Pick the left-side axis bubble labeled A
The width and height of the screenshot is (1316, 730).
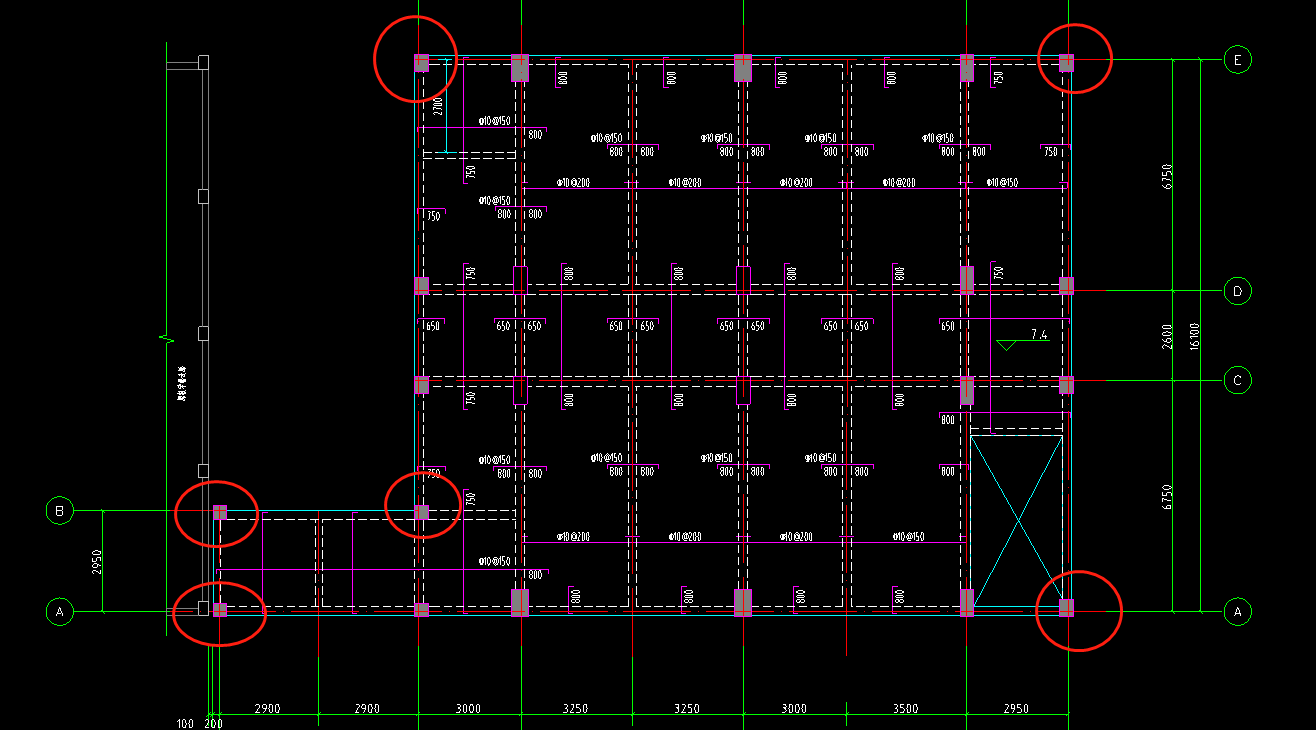click(x=60, y=611)
